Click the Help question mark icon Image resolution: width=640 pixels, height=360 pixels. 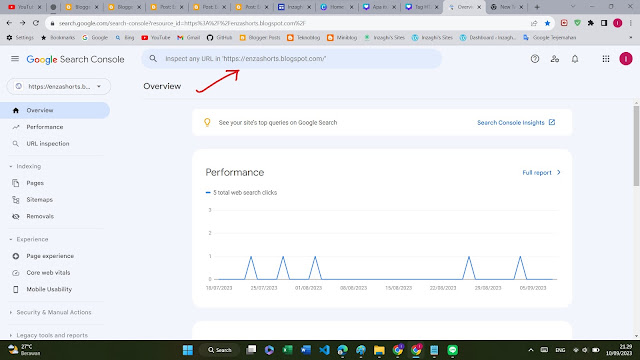[x=535, y=59]
